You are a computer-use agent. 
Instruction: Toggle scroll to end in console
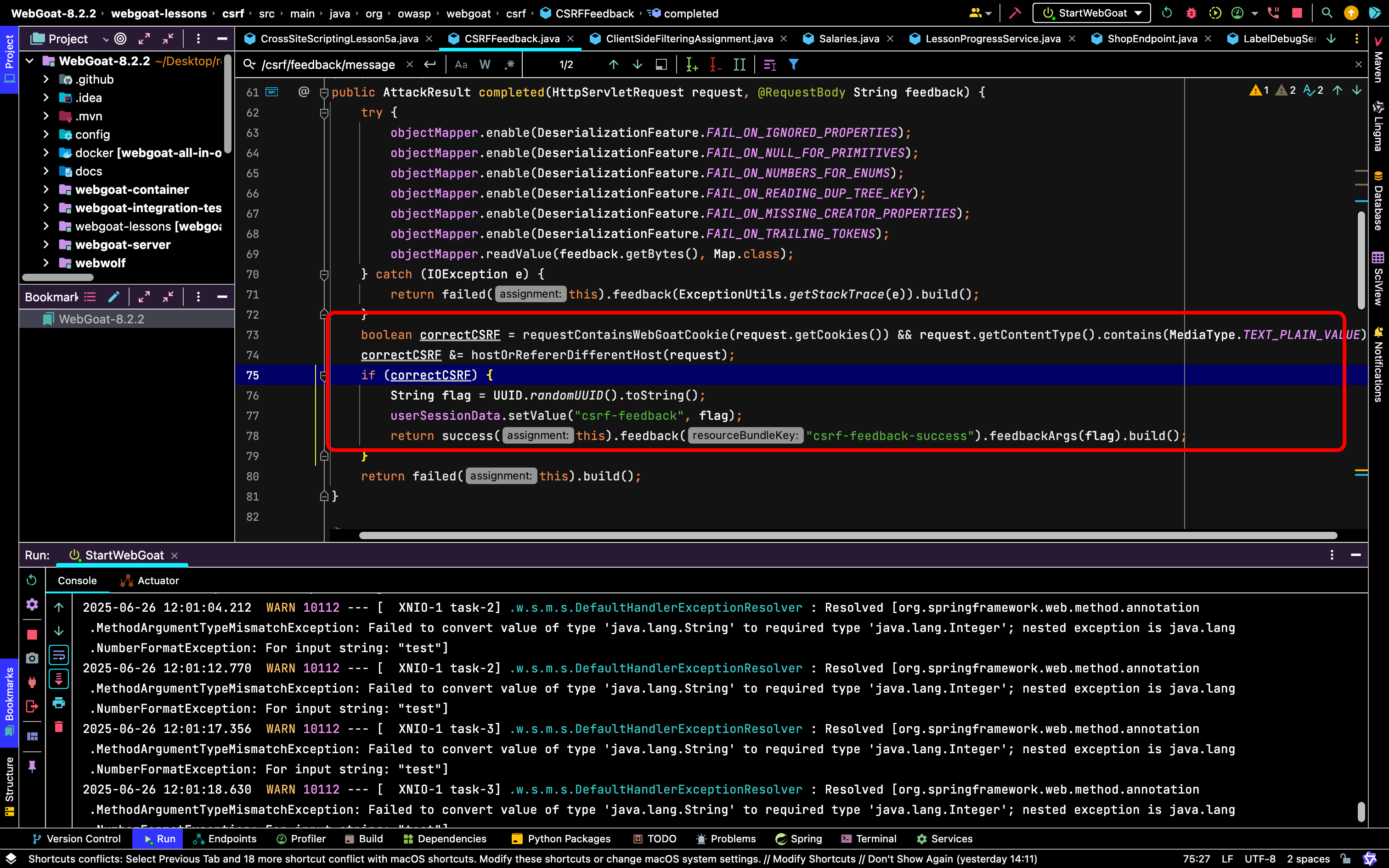pos(58,679)
